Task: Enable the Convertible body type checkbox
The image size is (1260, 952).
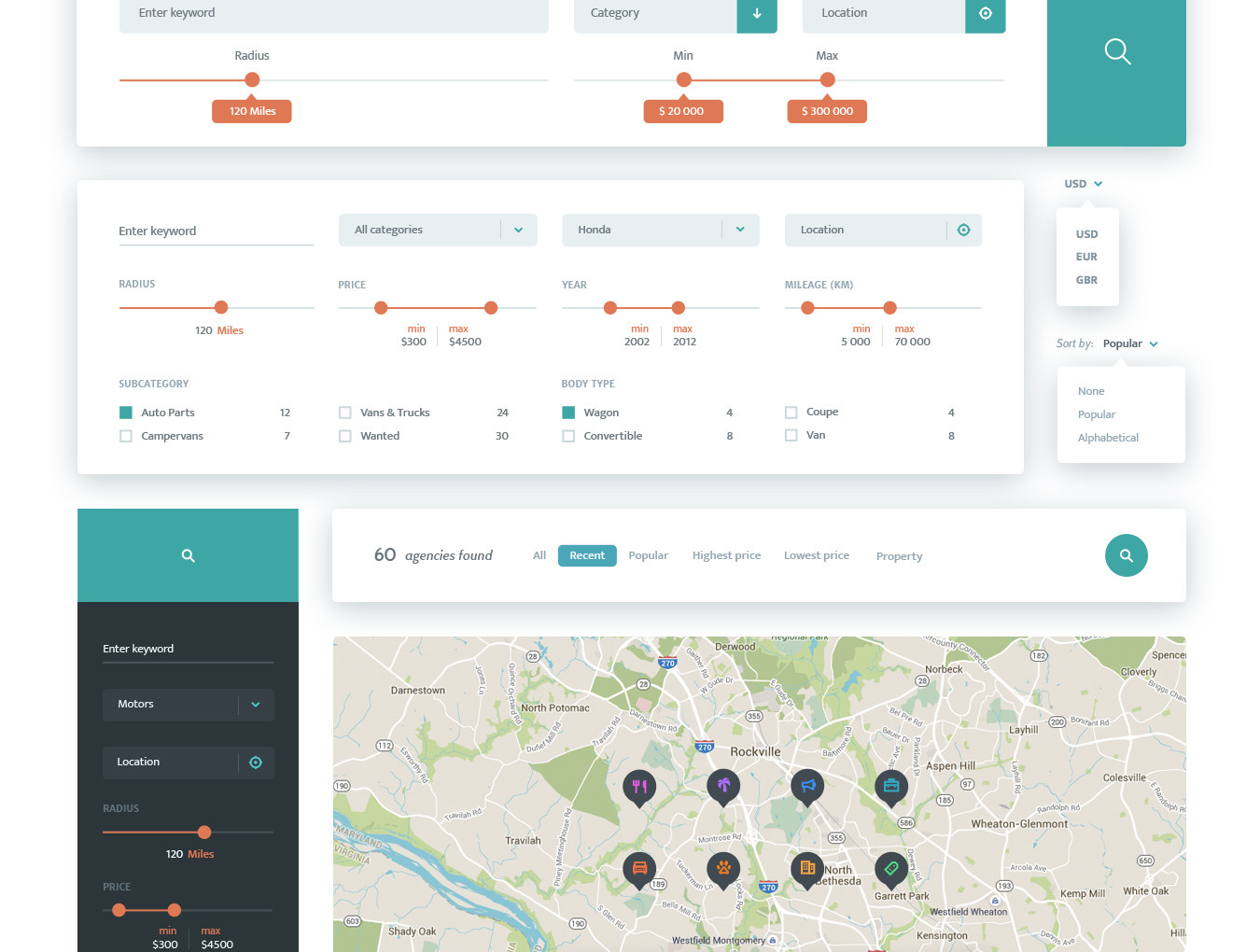Action: pos(568,436)
